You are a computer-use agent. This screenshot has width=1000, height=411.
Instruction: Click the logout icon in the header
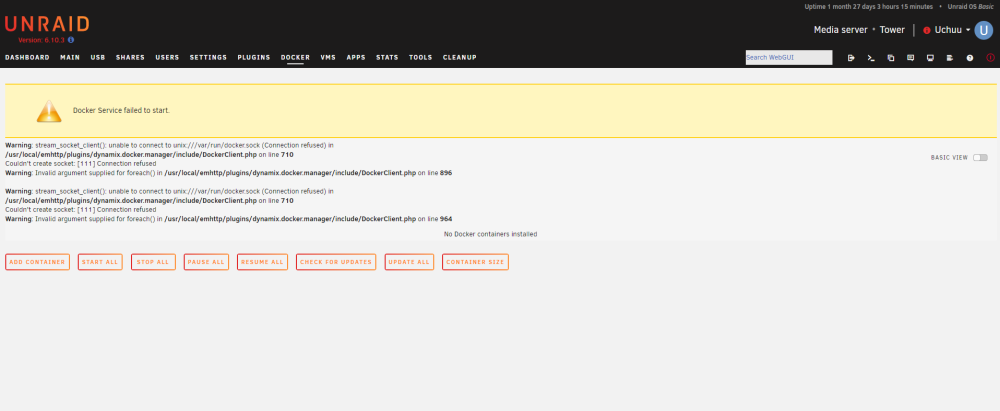[x=851, y=57]
